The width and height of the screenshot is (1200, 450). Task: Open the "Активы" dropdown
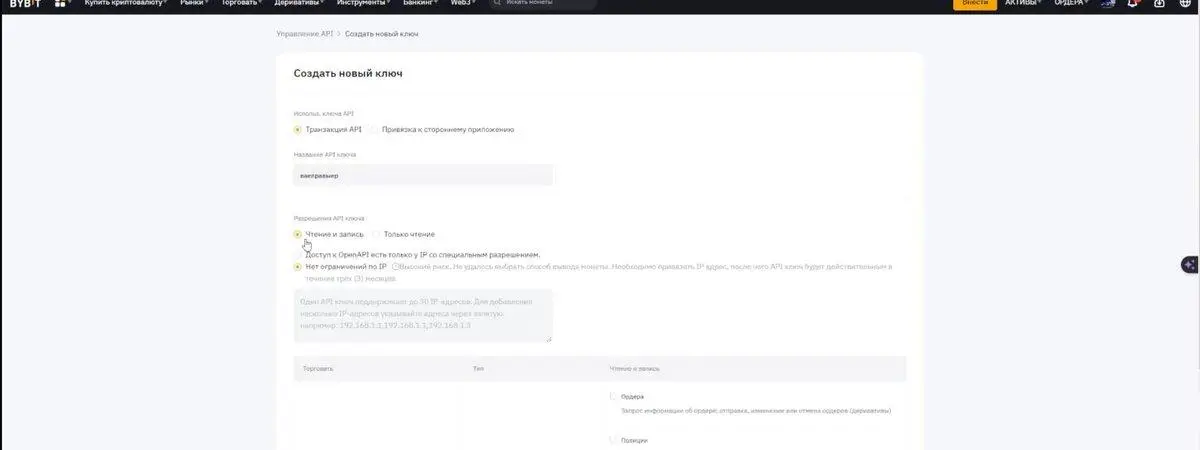(1022, 4)
